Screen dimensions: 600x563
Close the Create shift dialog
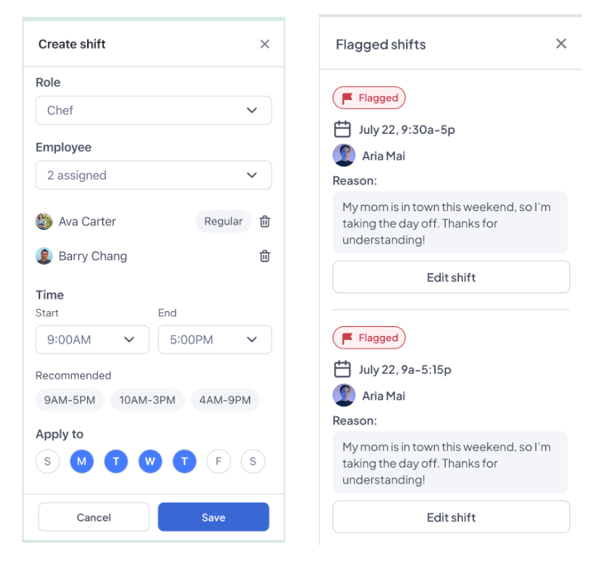coord(264,44)
